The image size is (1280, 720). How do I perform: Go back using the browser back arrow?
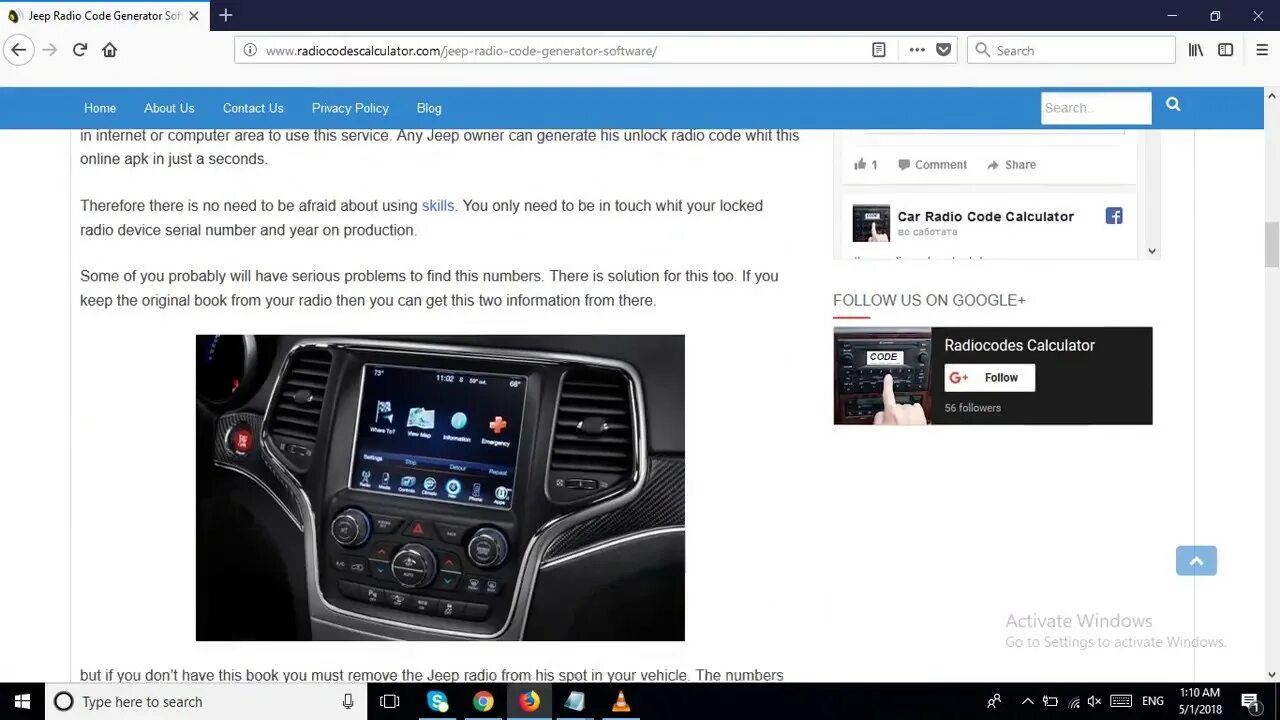click(x=19, y=50)
